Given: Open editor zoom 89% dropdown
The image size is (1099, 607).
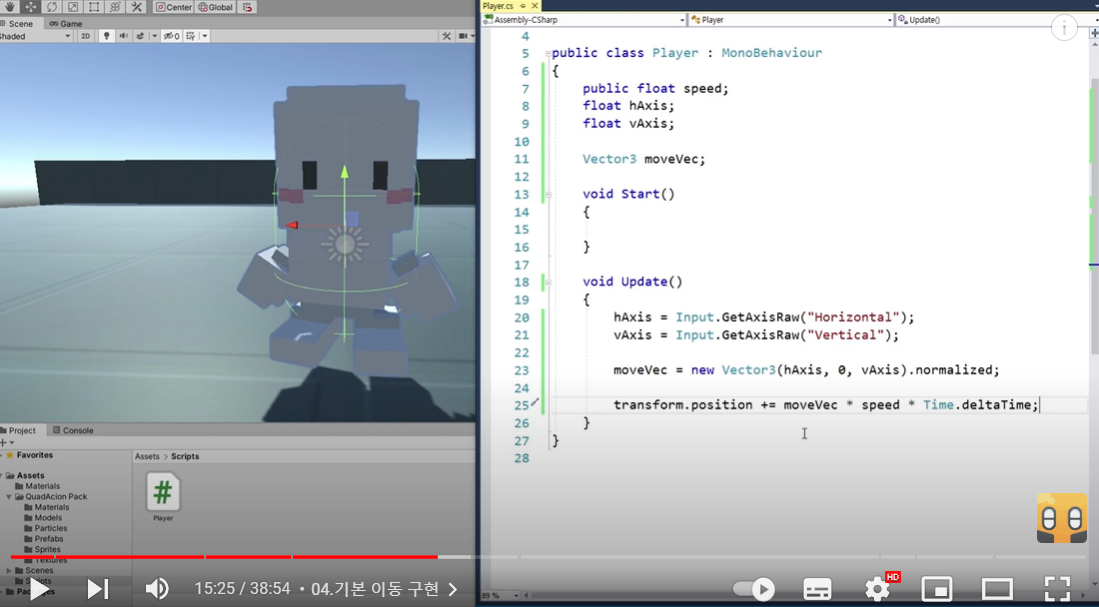Looking at the screenshot, I should coord(501,596).
